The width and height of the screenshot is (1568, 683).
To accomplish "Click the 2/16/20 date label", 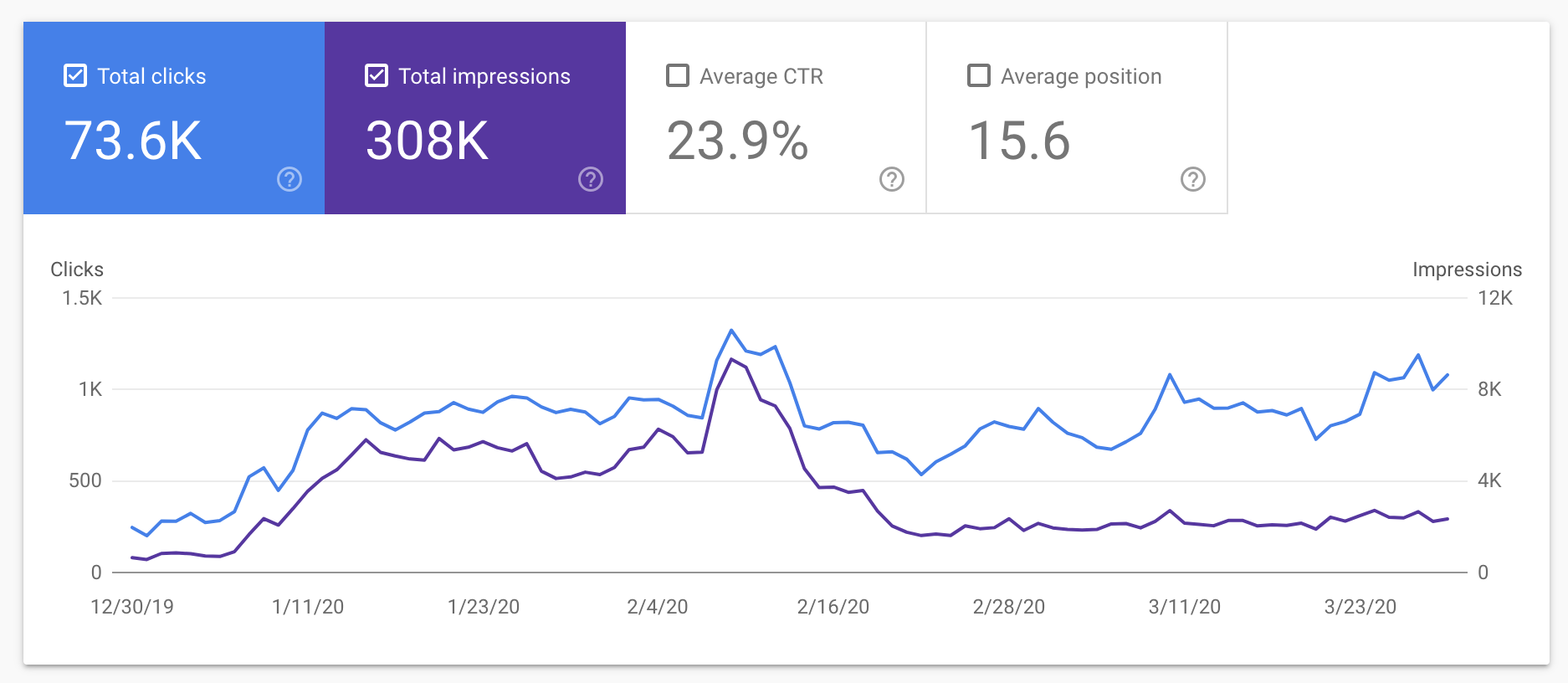I will click(x=833, y=607).
